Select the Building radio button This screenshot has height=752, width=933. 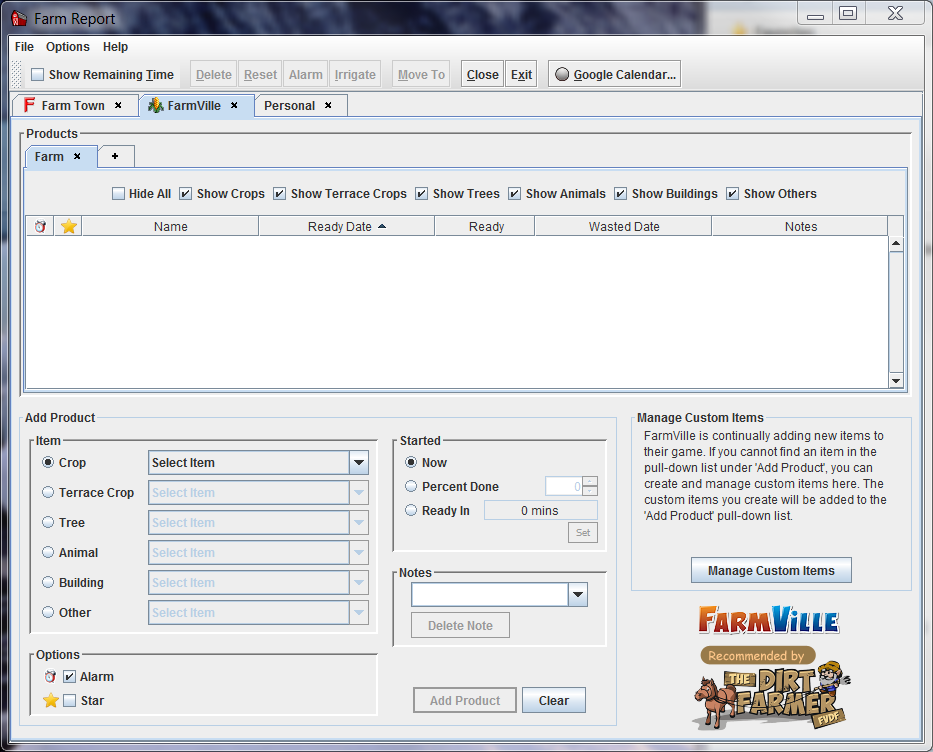click(48, 582)
